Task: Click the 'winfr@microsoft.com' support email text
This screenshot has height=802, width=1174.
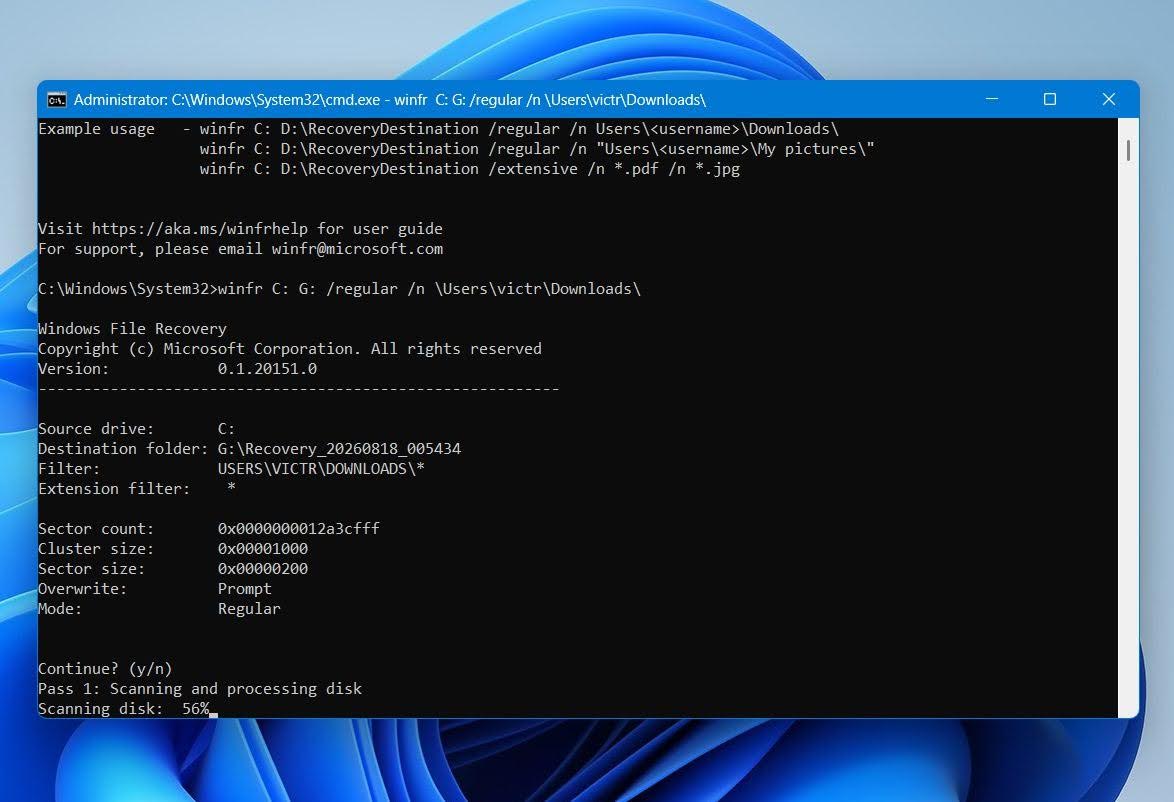Action: coord(357,249)
